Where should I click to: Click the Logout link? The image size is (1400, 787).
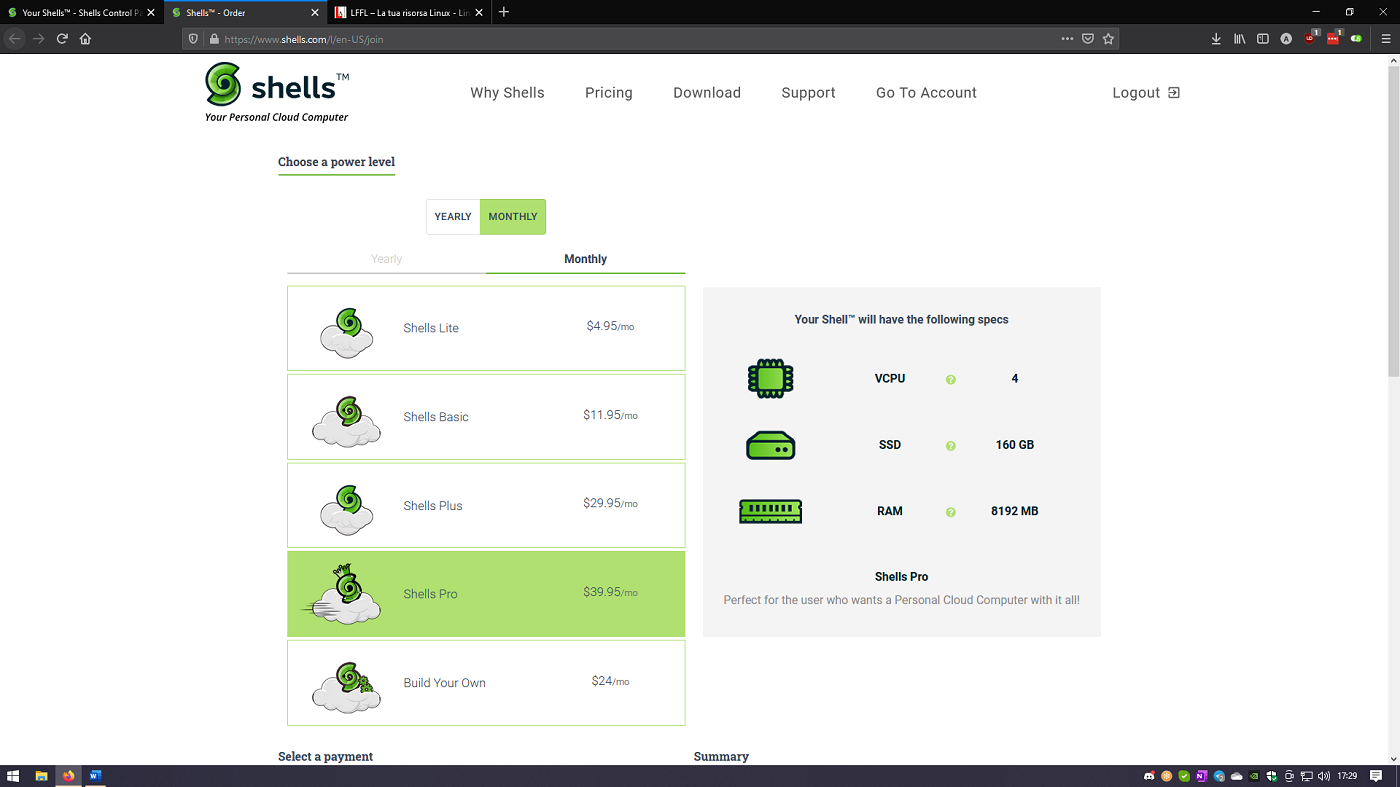1145,93
